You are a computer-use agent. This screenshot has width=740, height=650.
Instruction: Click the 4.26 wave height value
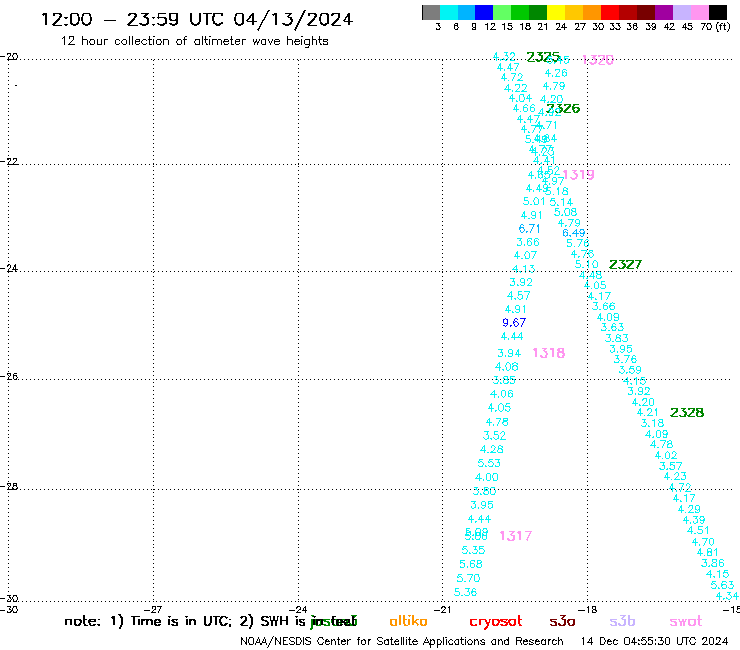pyautogui.click(x=556, y=73)
